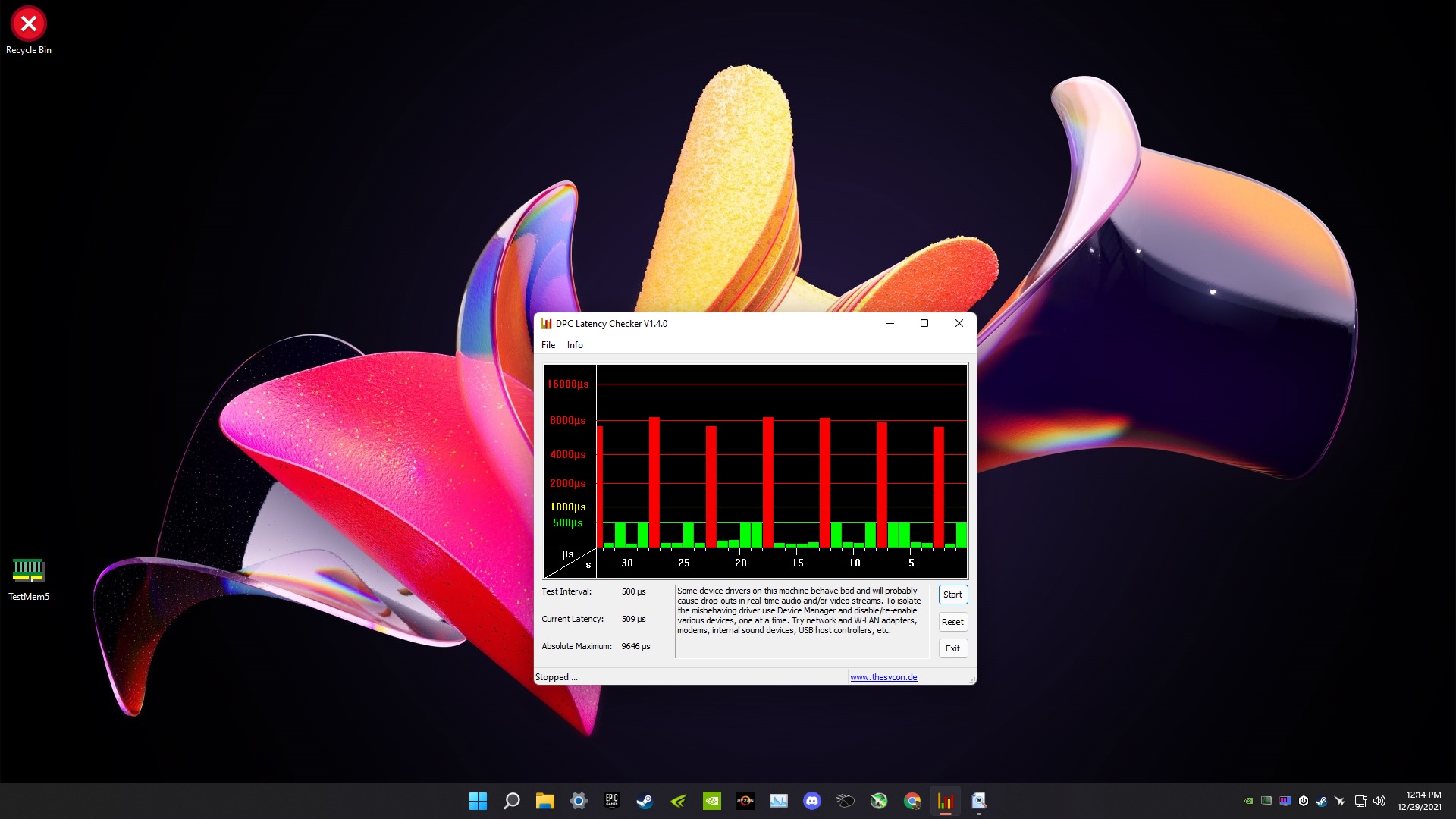Viewport: 1456px width, 819px height.
Task: Open Discord from the taskbar
Action: pos(812,801)
